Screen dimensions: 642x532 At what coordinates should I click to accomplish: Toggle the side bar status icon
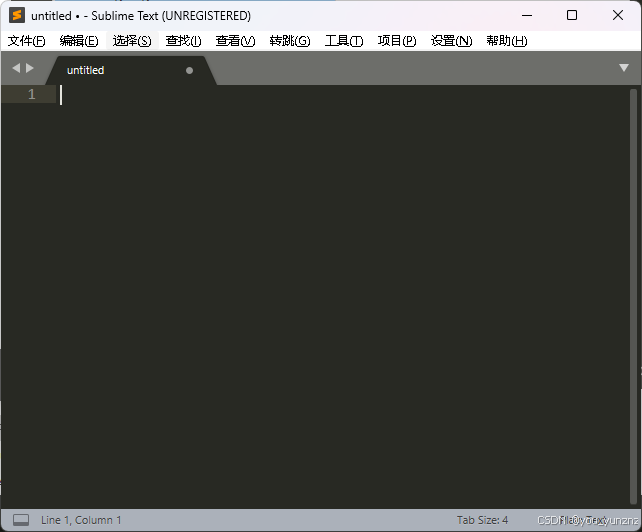[21, 520]
